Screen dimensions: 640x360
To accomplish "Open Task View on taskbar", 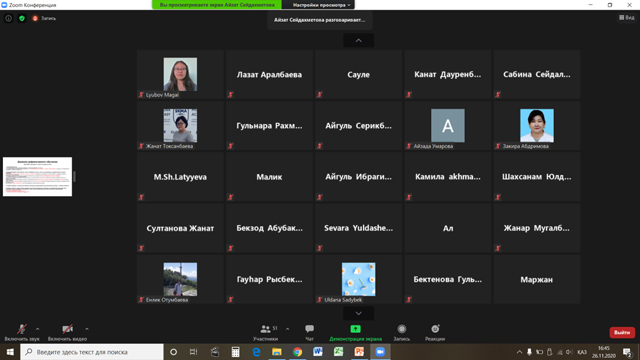I will coord(193,352).
